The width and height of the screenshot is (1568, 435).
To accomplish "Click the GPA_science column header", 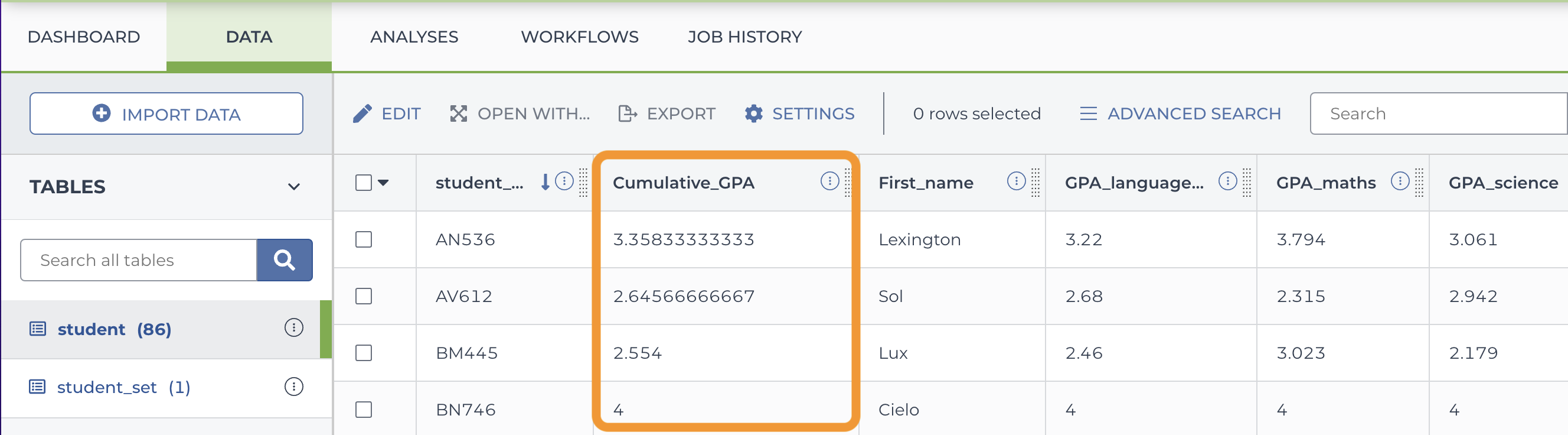I will pyautogui.click(x=1503, y=183).
